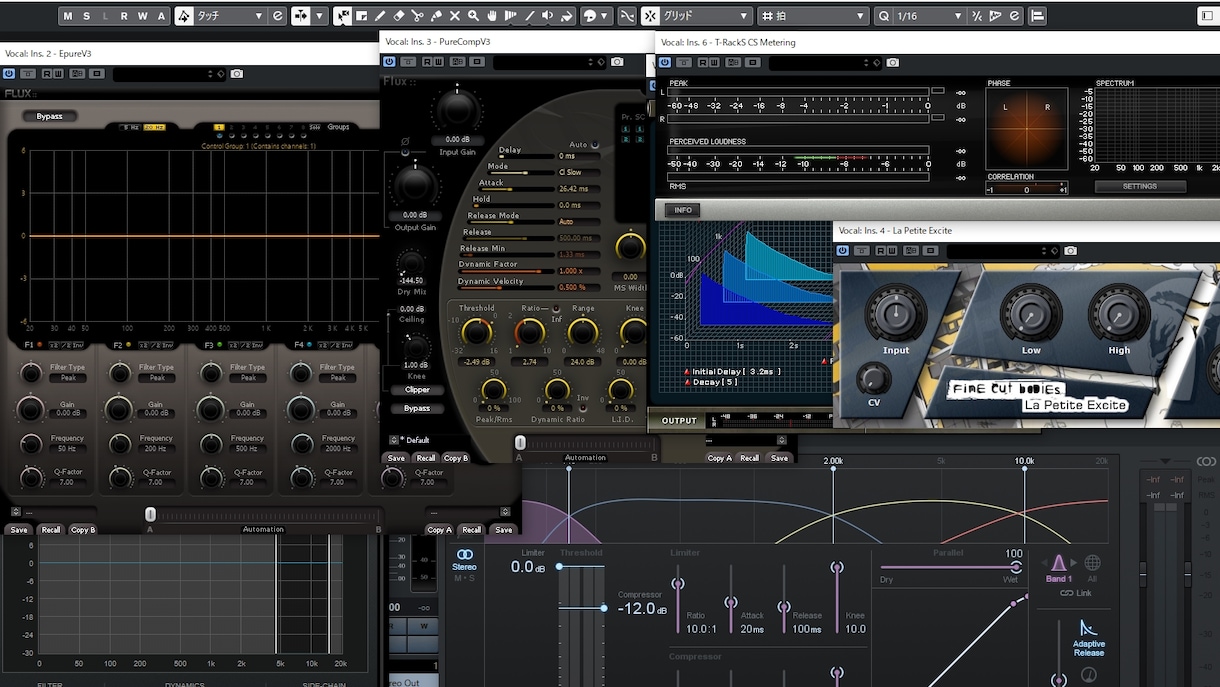Open the grid type 拍 dropdown
Image resolution: width=1220 pixels, height=687 pixels.
(x=813, y=16)
